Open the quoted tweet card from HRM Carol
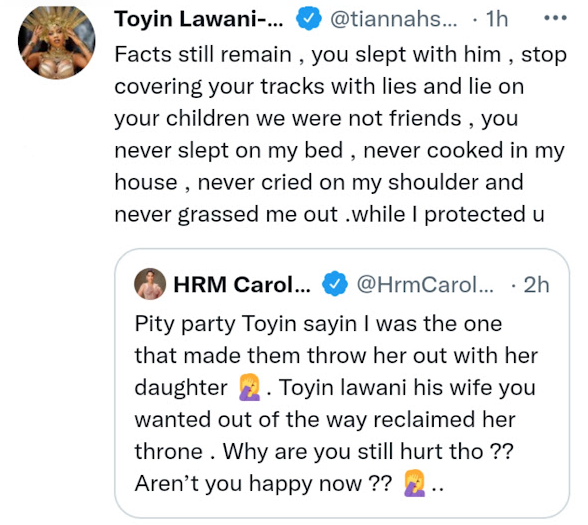The height and width of the screenshot is (525, 588). (342, 383)
